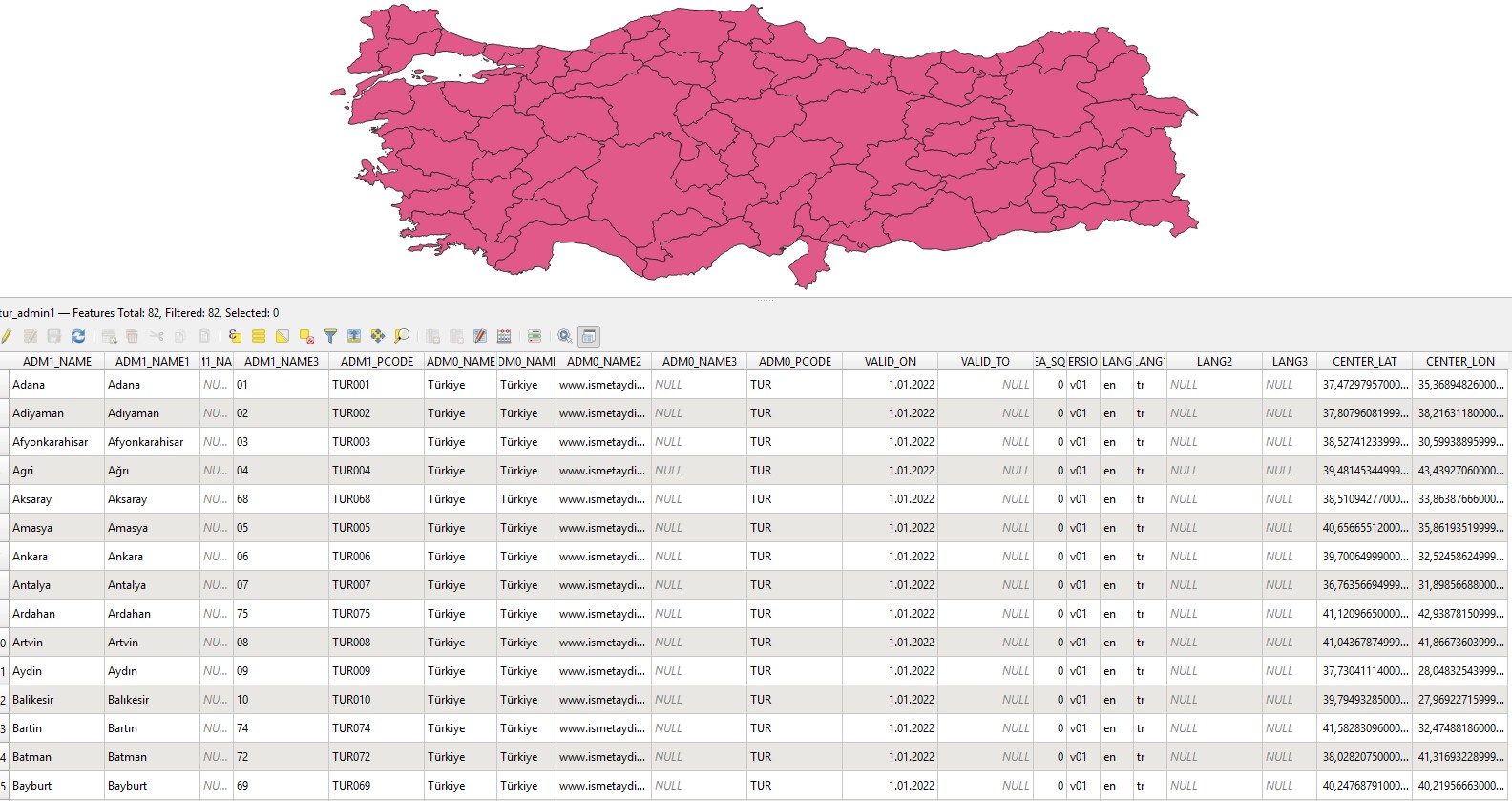
Task: Click the CENTER_LAT column header
Action: [x=1364, y=362]
